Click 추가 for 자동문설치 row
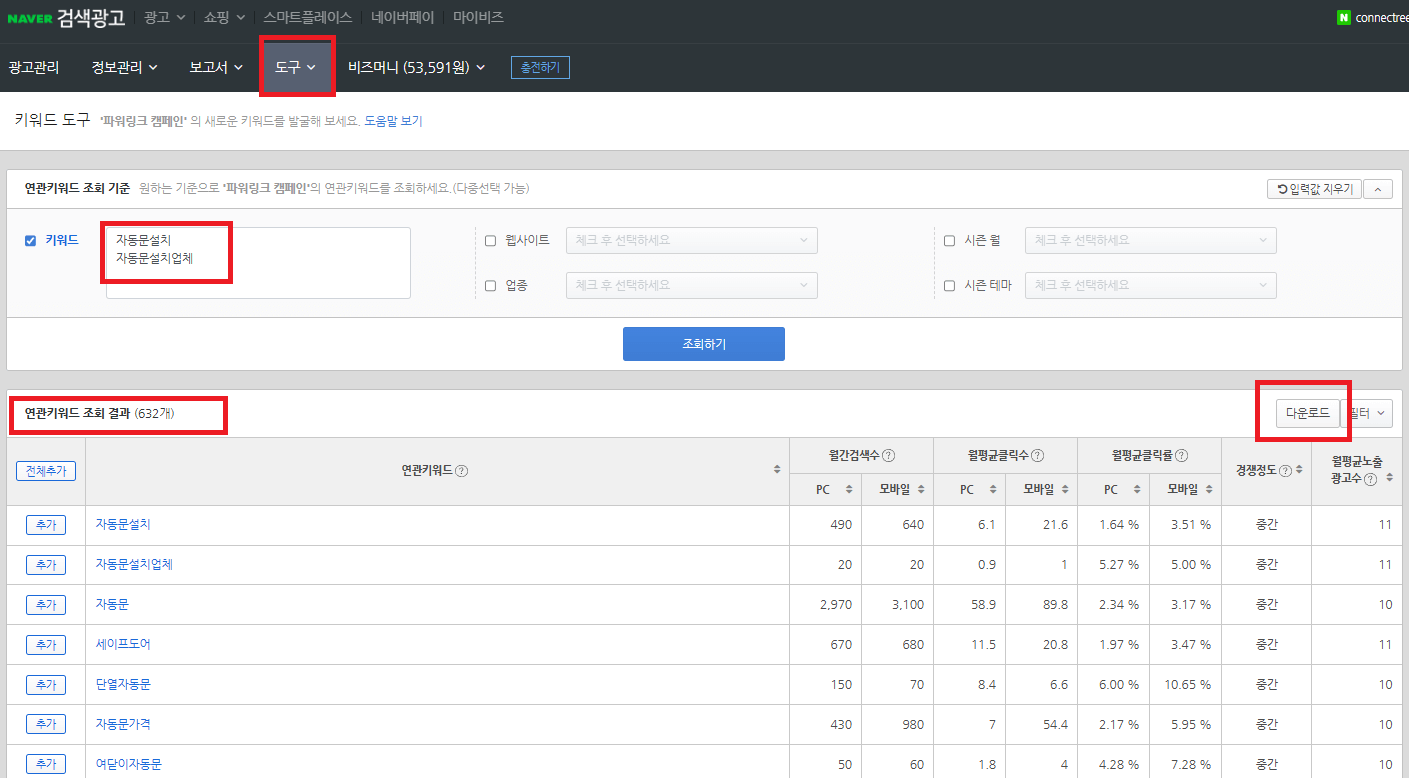This screenshot has height=778, width=1409. tap(46, 524)
